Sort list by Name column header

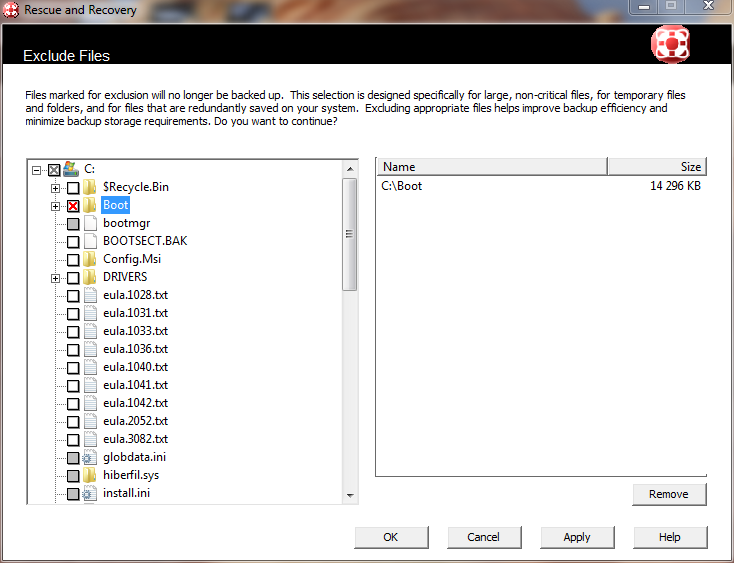pos(491,167)
